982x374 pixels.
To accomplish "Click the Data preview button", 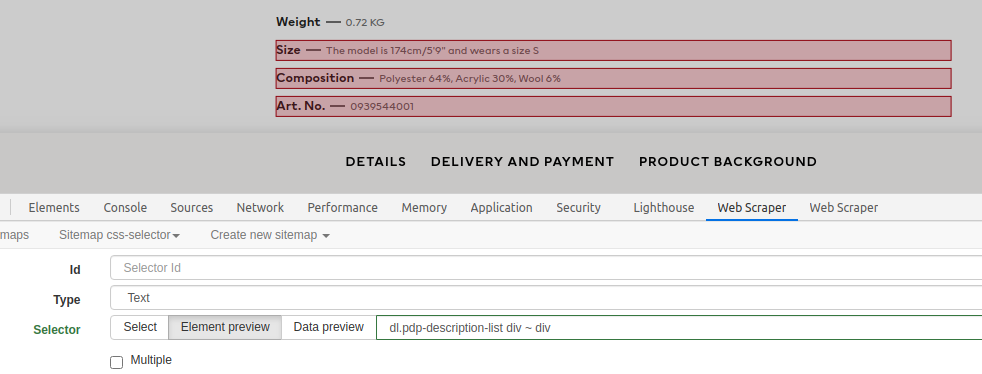I will click(x=328, y=327).
